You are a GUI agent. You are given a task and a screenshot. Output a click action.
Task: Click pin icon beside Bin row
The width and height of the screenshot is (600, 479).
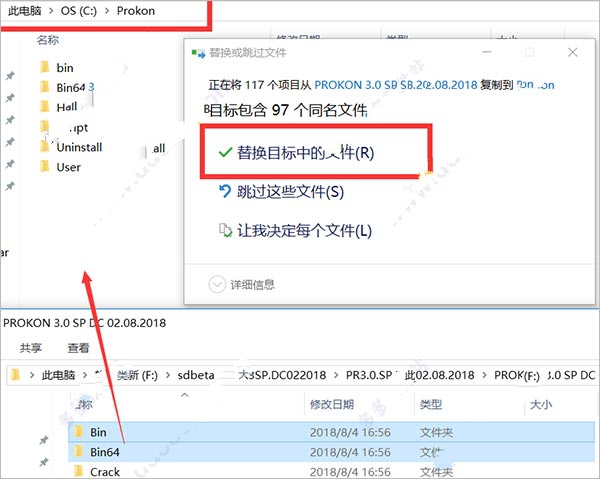(44, 440)
